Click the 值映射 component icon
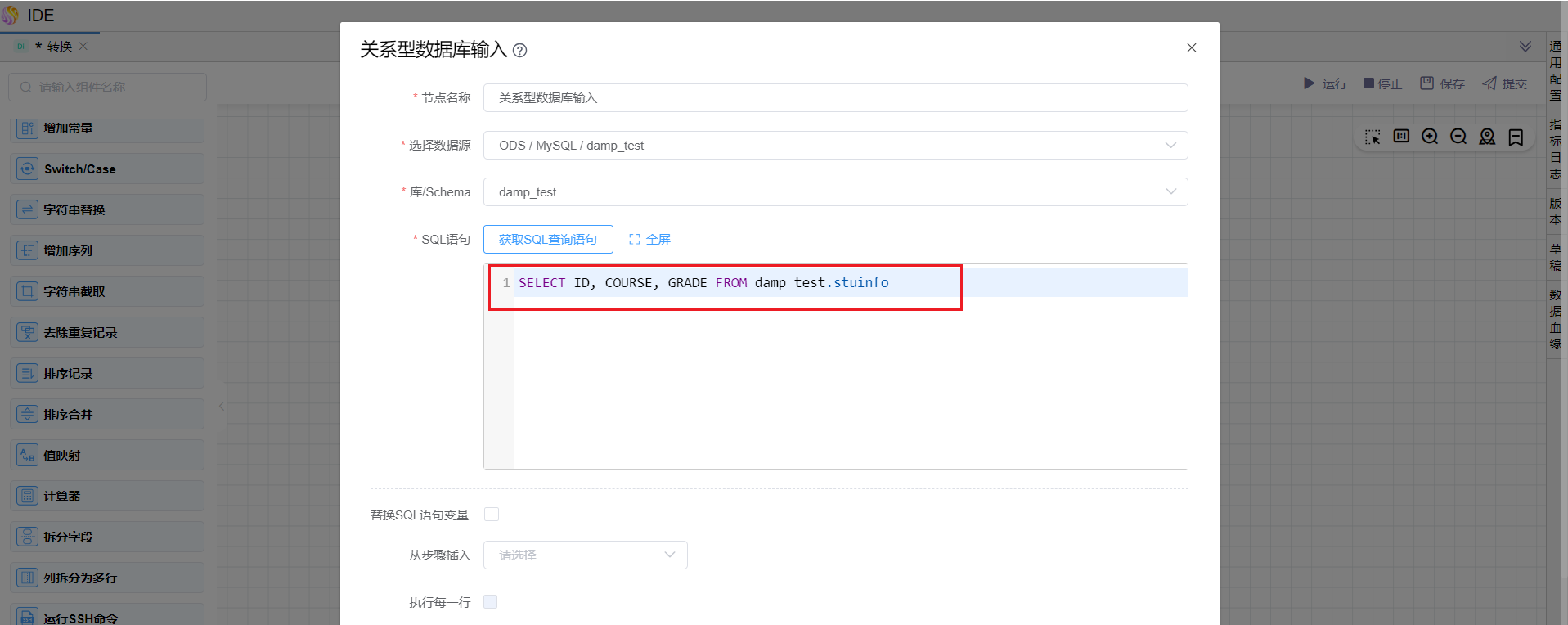The height and width of the screenshot is (625, 1568). (x=28, y=456)
